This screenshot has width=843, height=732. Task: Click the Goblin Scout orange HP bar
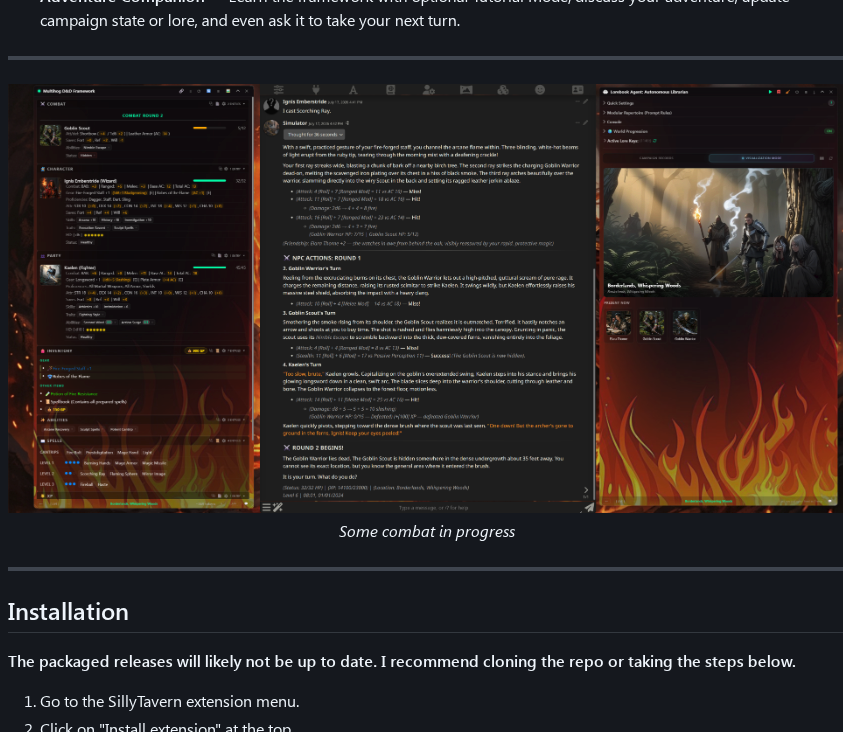tap(209, 128)
